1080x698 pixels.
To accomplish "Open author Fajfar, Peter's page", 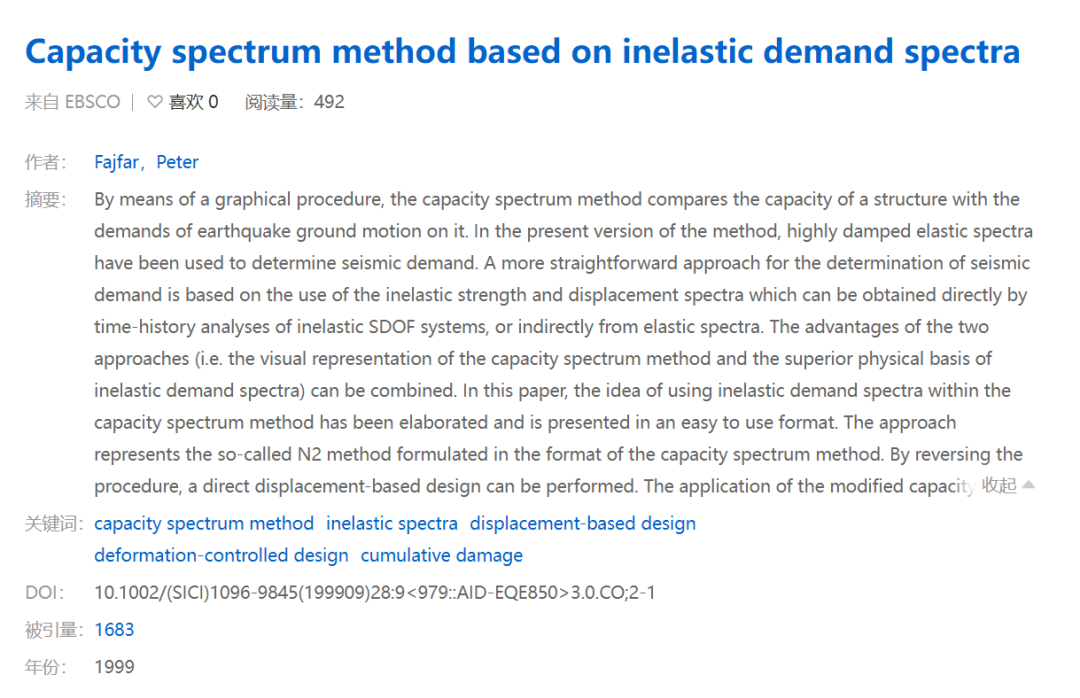I will tap(146, 162).
